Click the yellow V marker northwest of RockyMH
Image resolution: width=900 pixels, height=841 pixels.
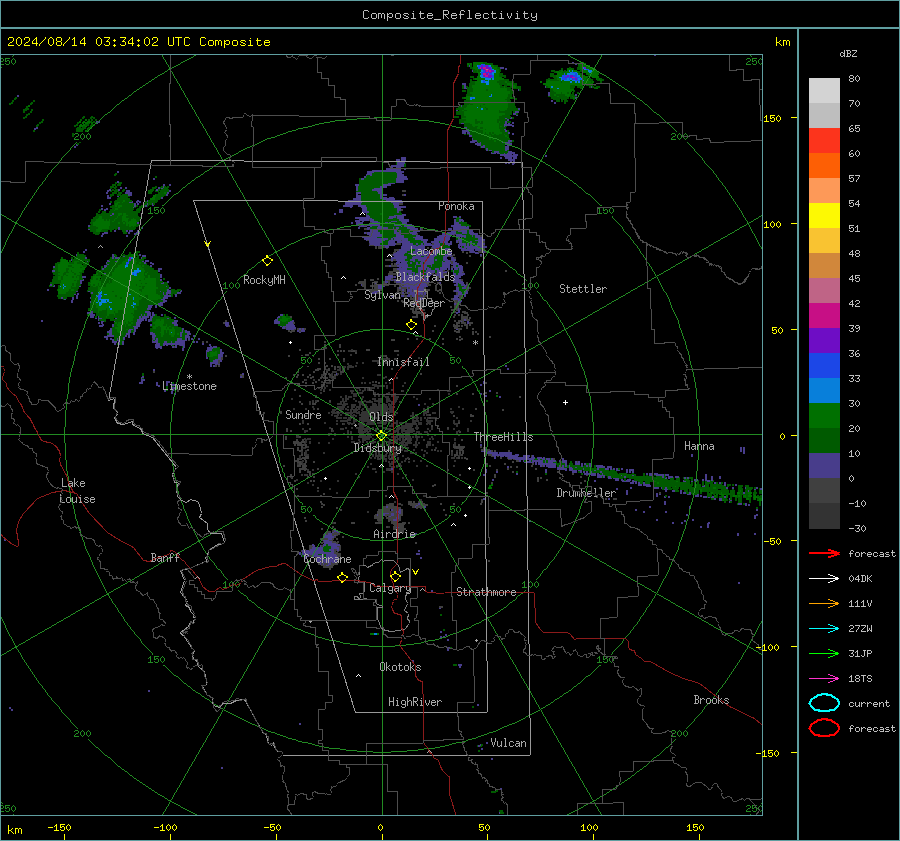[x=207, y=244]
